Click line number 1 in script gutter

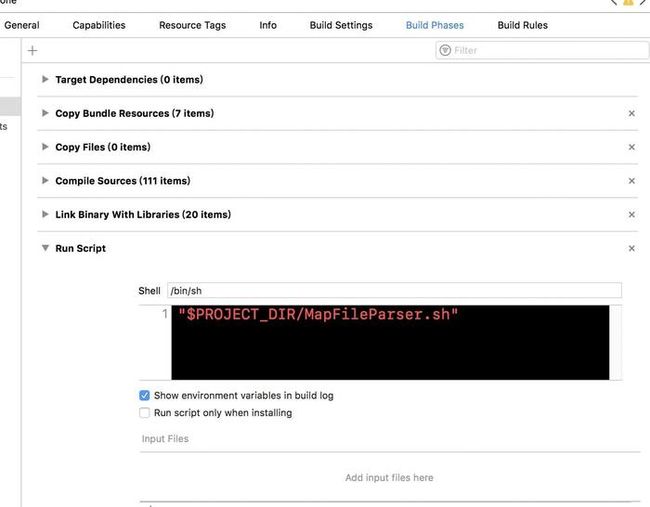point(165,314)
